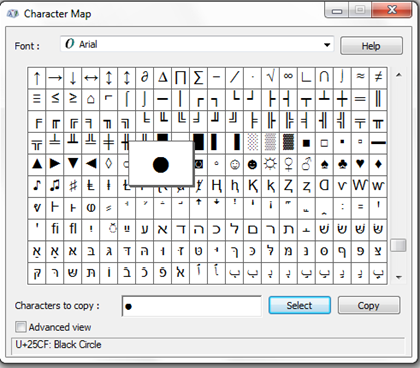
Task: Select the black down-pointing triangle
Action: [73, 164]
